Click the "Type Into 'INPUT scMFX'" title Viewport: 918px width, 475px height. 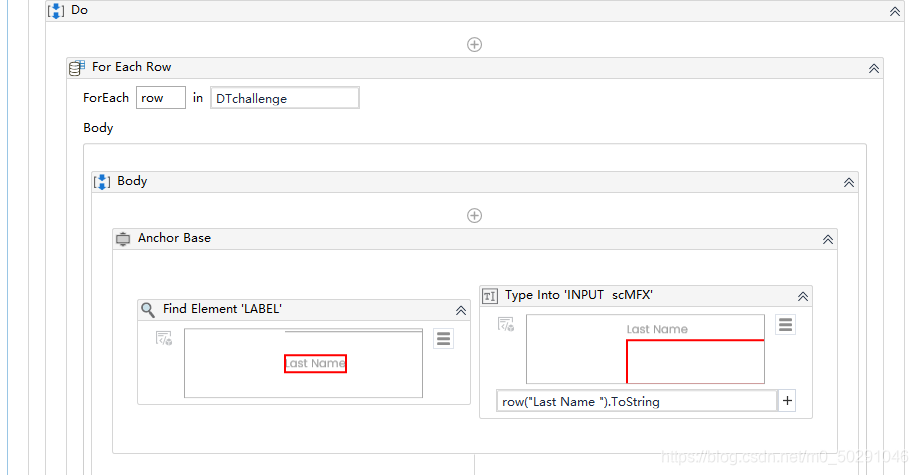[x=579, y=295]
